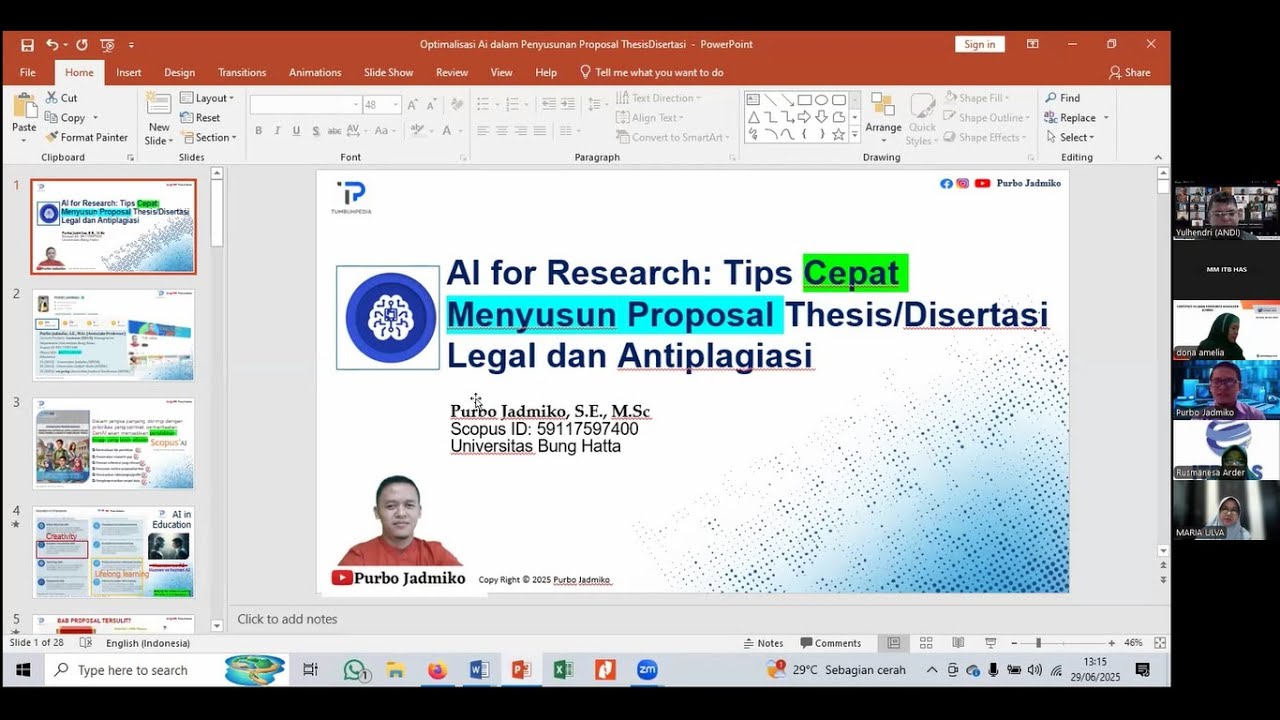
Task: Open the Select dropdown in Editing
Action: pyautogui.click(x=1070, y=137)
